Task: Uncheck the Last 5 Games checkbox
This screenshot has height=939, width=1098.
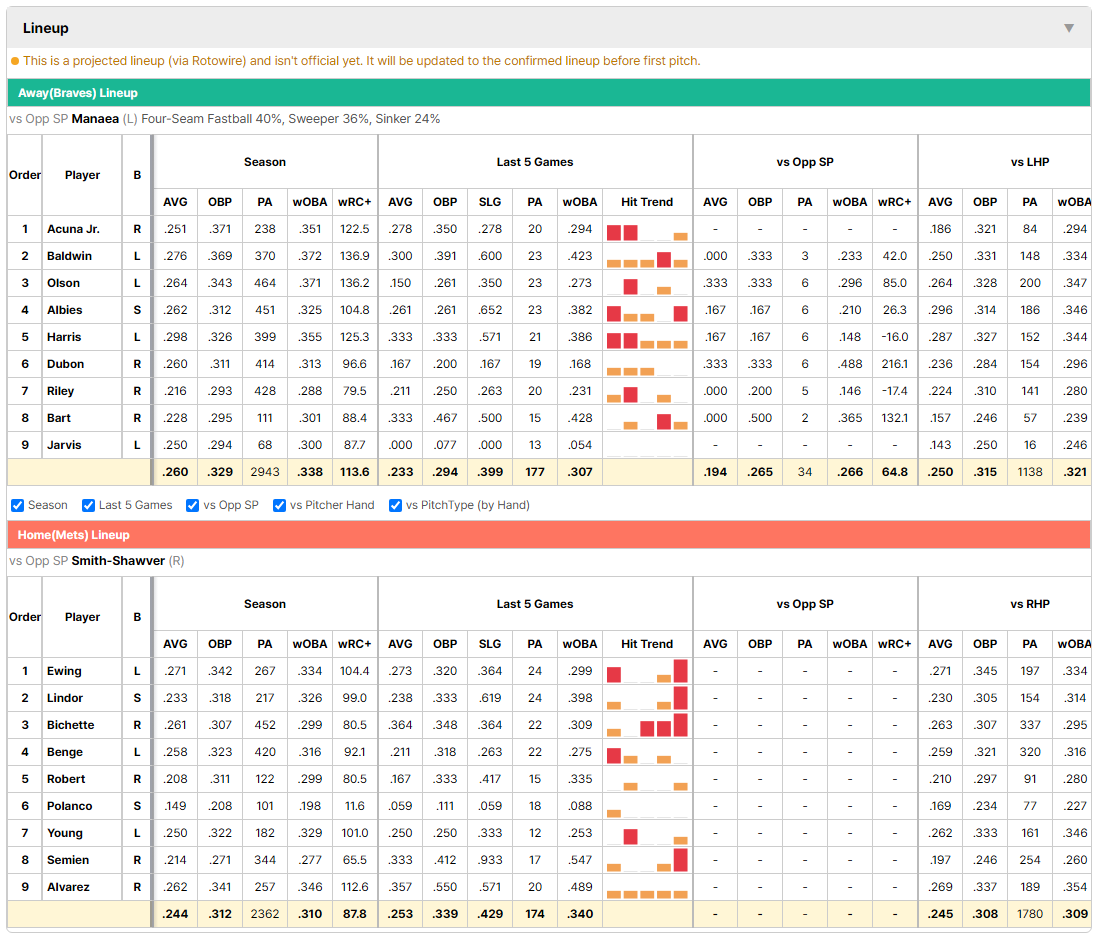Action: click(x=88, y=506)
